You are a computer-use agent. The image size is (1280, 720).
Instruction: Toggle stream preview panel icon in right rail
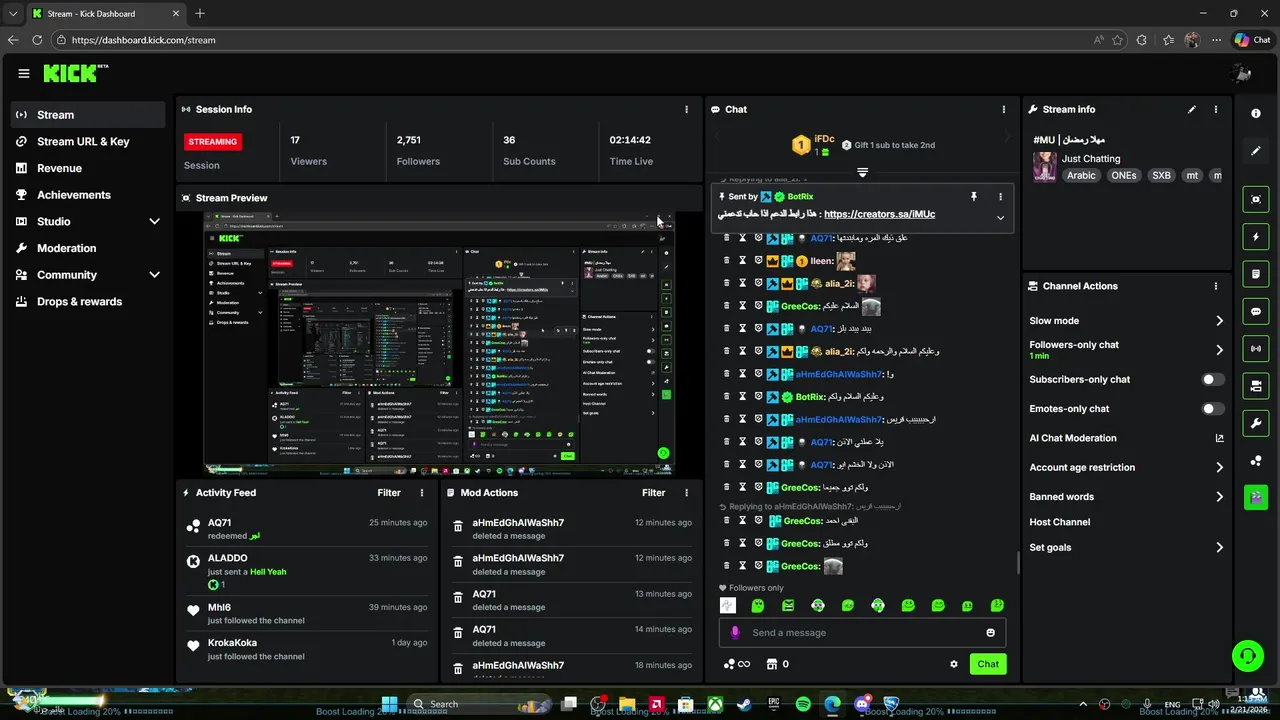[x=1256, y=199]
